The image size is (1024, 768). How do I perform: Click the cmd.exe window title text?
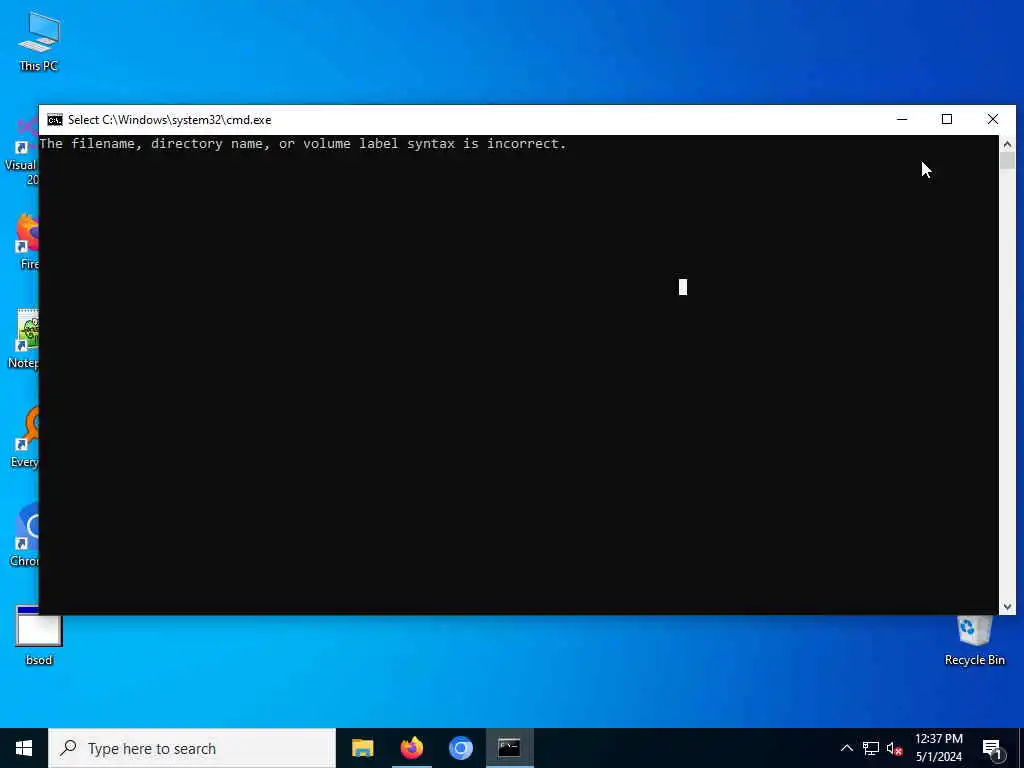click(169, 120)
